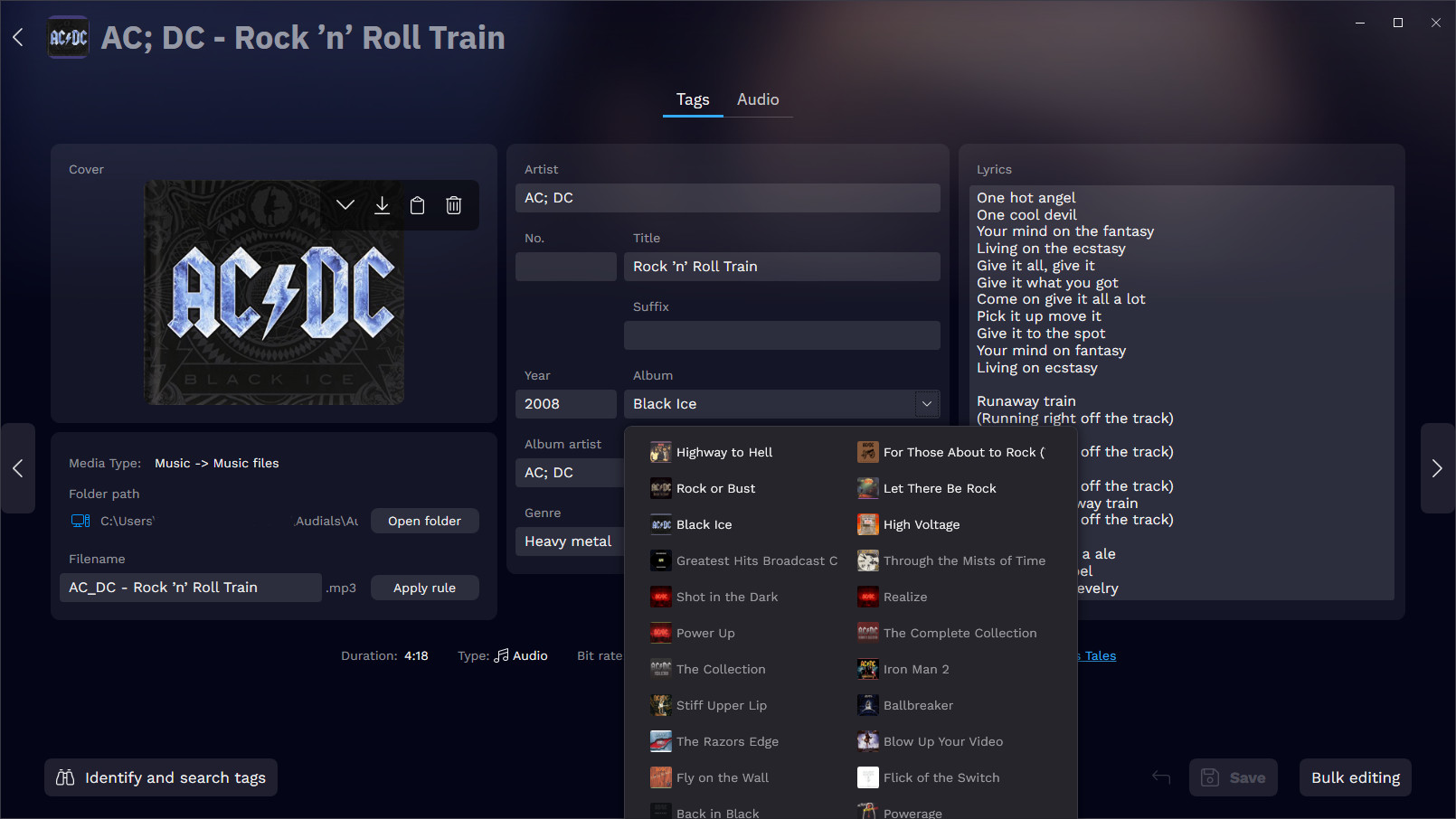Viewport: 1456px width, 819px height.
Task: Apply rule to the filename
Action: 424,588
